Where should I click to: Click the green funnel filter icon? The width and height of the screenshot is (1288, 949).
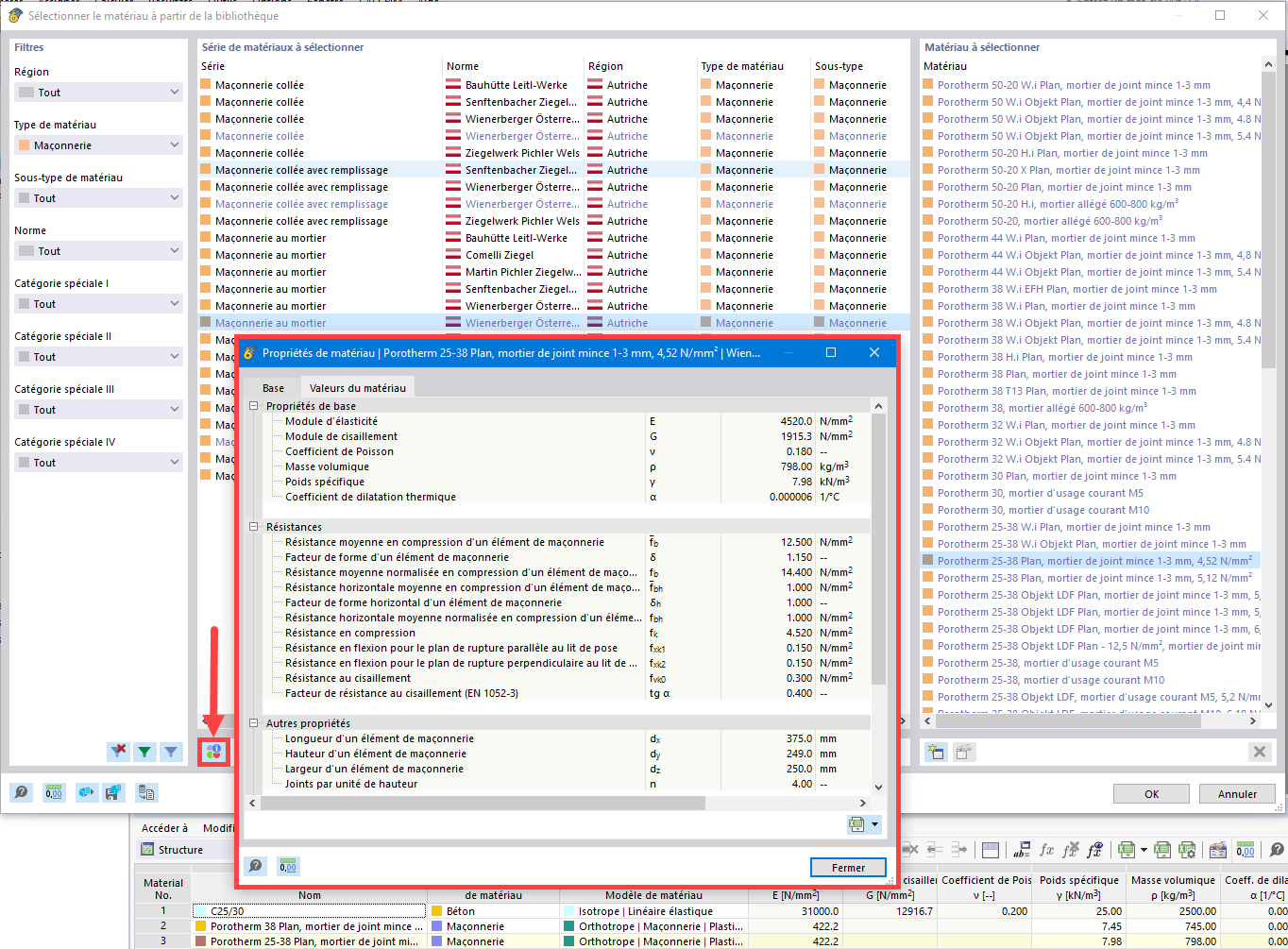[x=144, y=752]
